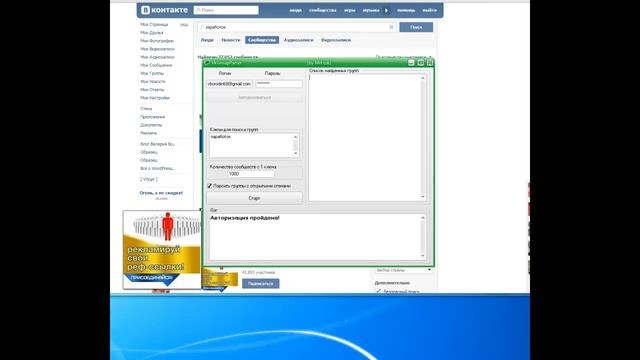Click the play arrow icon beside музыка

pyautogui.click(x=386, y=10)
